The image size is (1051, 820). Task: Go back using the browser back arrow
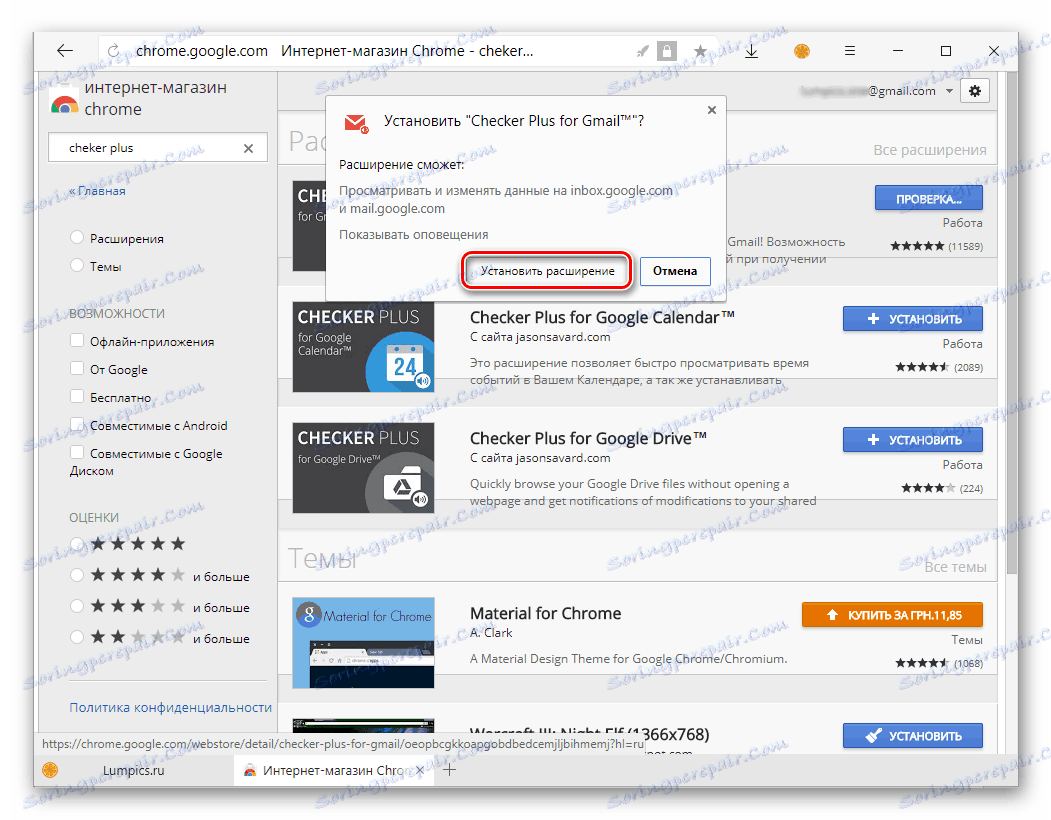click(x=64, y=51)
